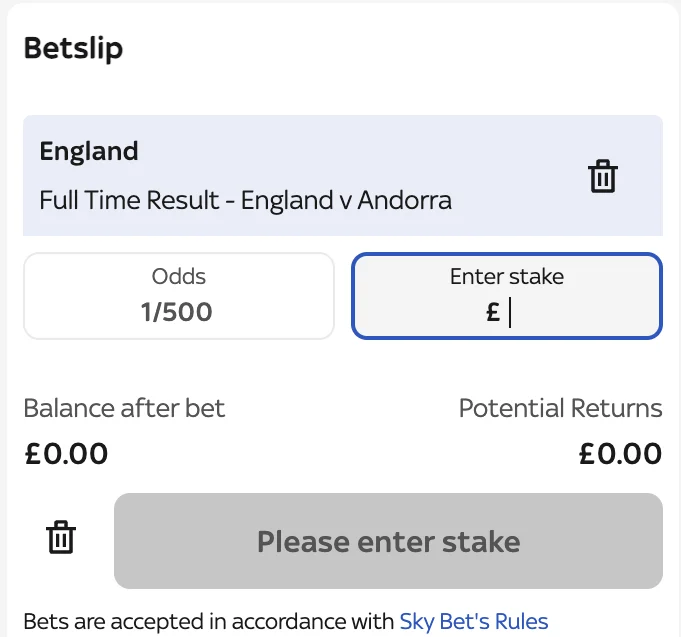Click the Enter stake label text
The image size is (681, 637).
(507, 276)
